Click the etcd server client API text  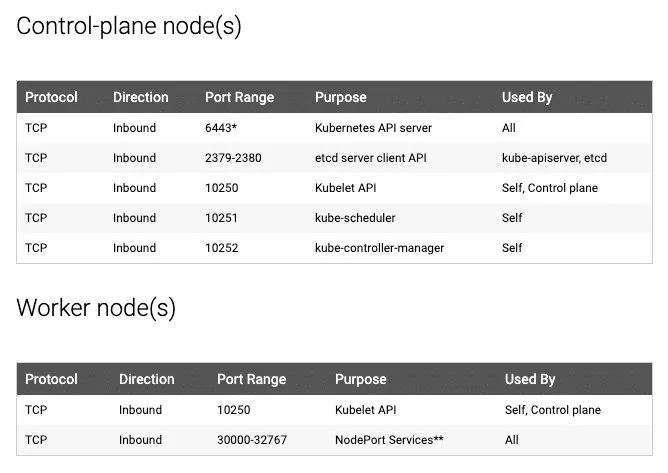pyautogui.click(x=371, y=158)
